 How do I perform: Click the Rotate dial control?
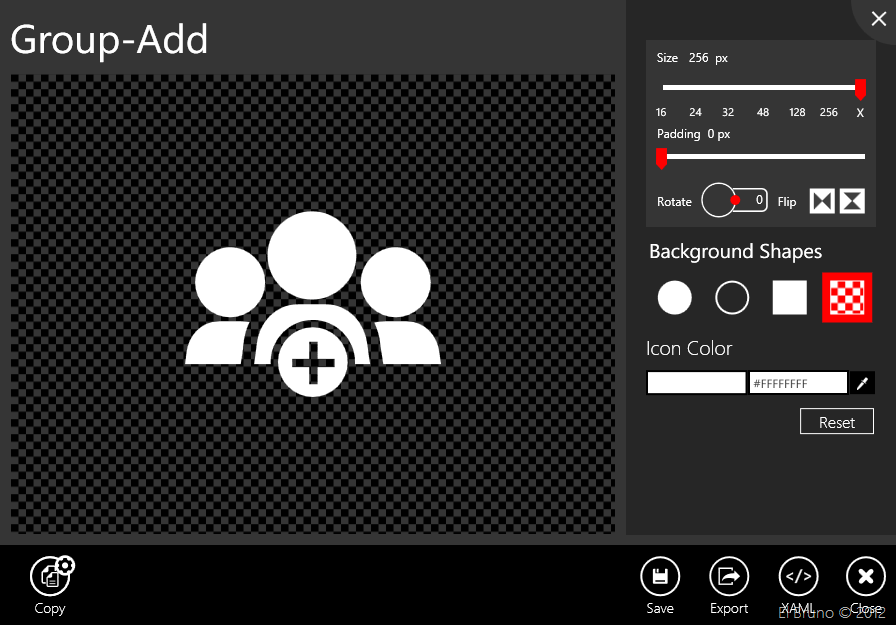[x=720, y=200]
